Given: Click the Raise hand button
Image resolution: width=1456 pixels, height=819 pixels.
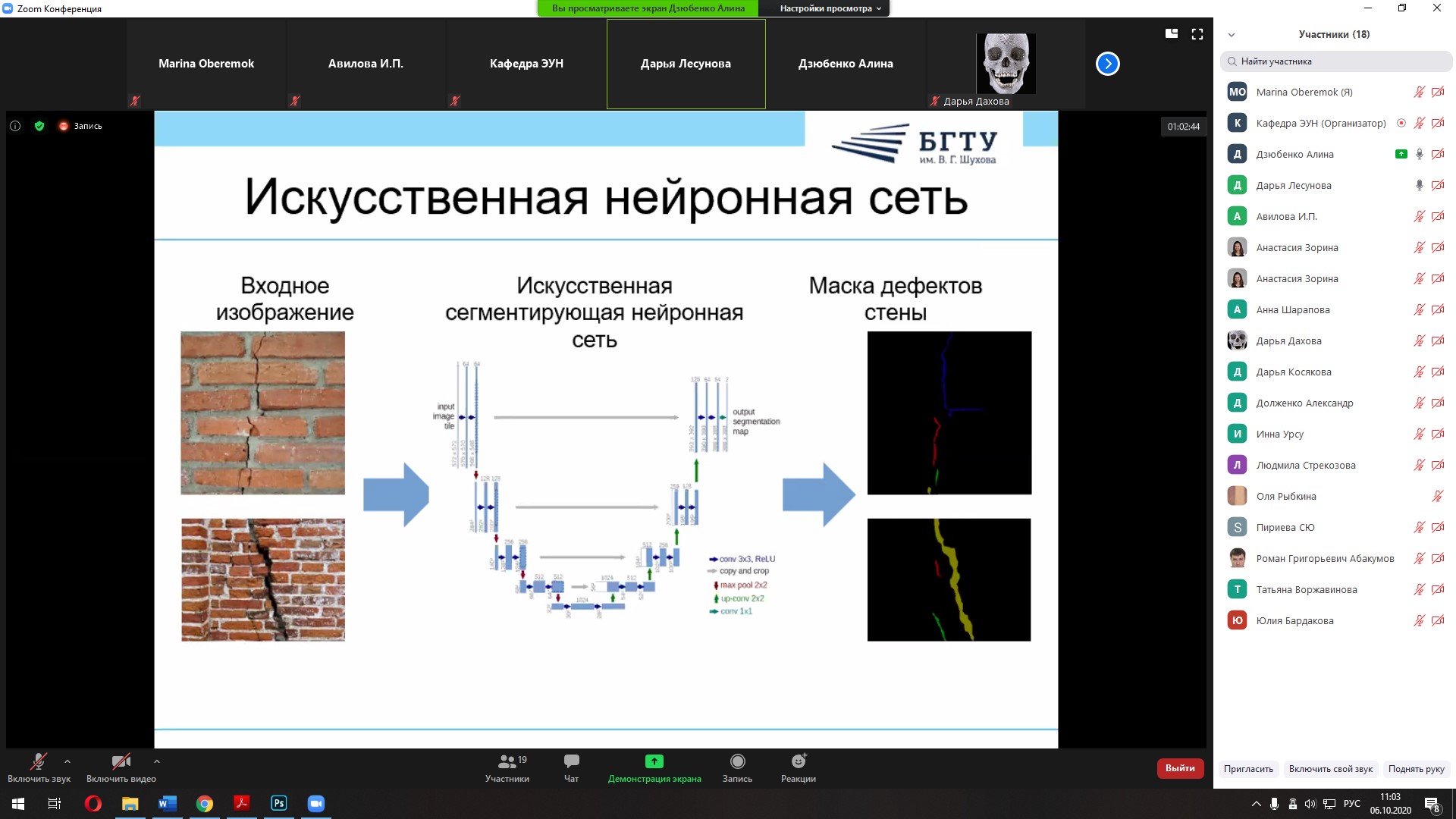Looking at the screenshot, I should point(1416,769).
